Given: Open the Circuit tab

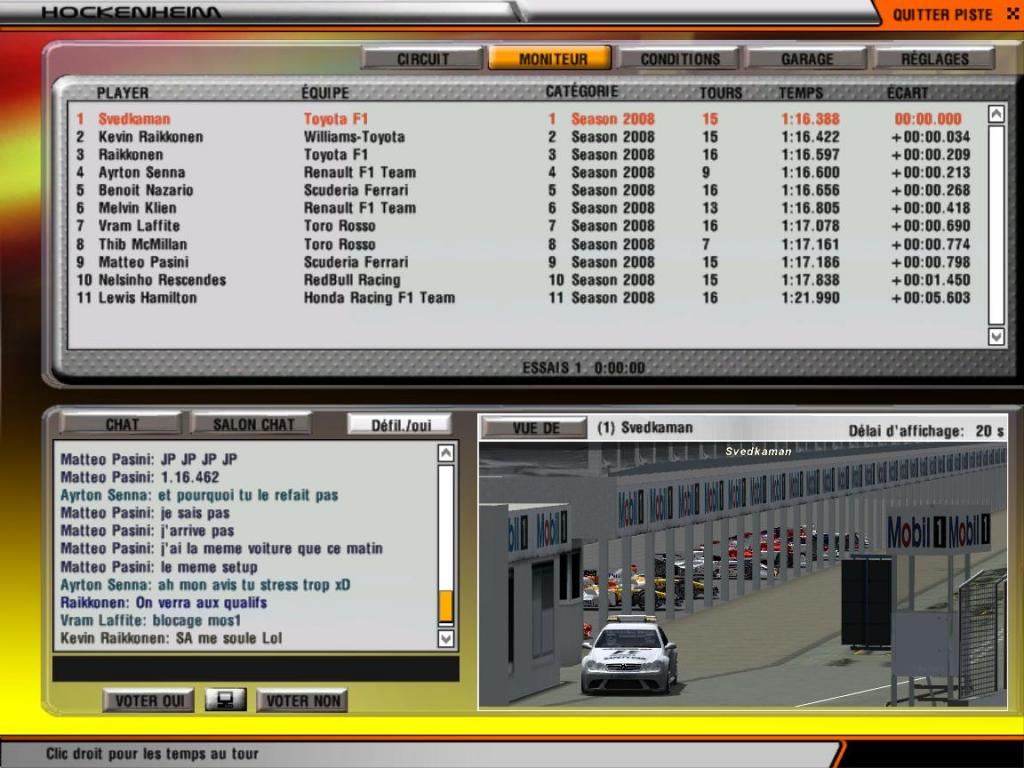Looking at the screenshot, I should (x=423, y=59).
